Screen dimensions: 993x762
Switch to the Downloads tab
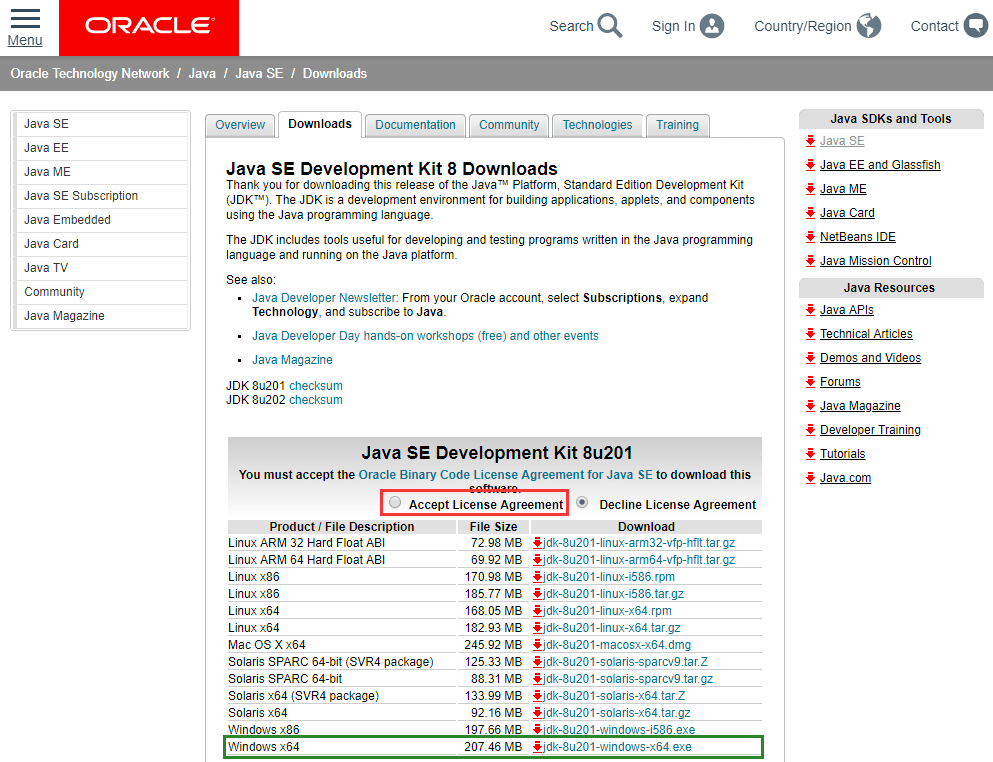point(320,124)
